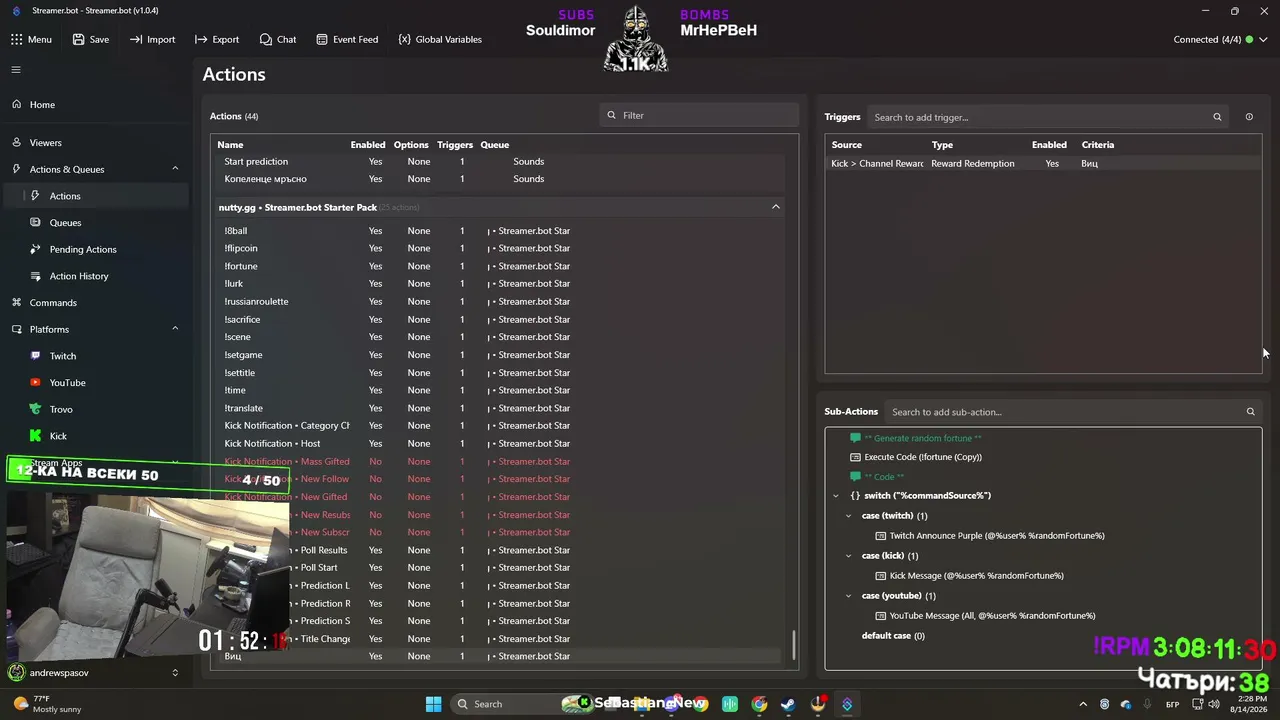The height and width of the screenshot is (720, 1280).
Task: Sort actions by the Name column
Action: tap(230, 145)
